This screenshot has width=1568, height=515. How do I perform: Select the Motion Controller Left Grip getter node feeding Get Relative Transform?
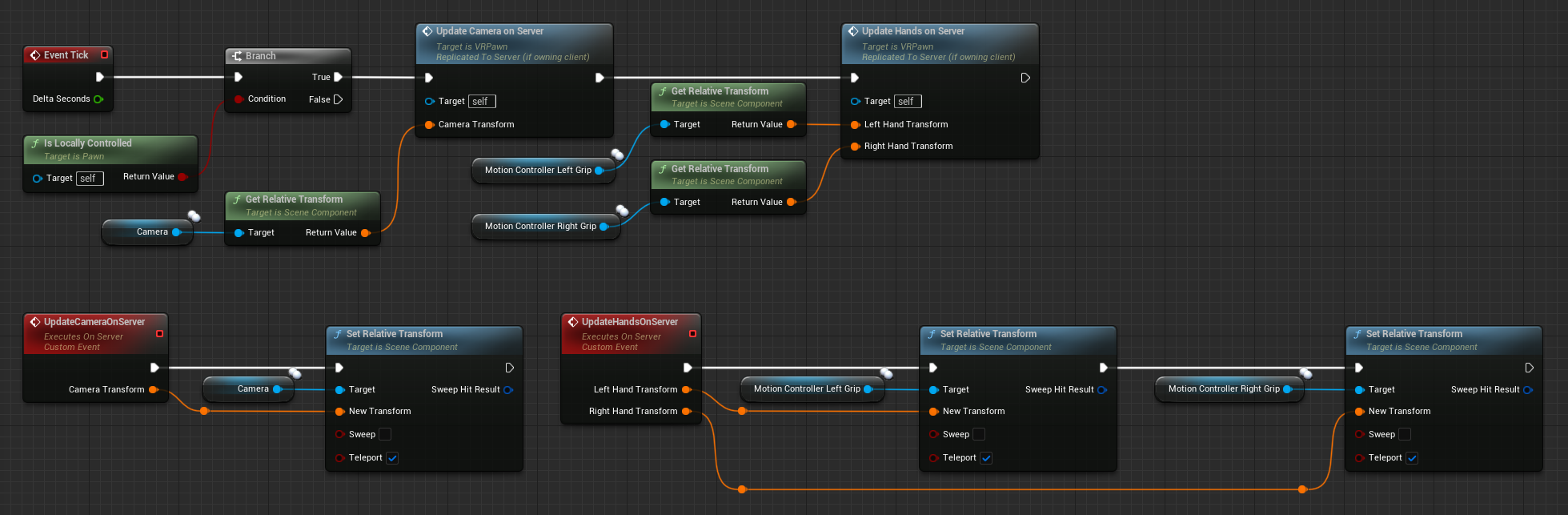point(543,170)
